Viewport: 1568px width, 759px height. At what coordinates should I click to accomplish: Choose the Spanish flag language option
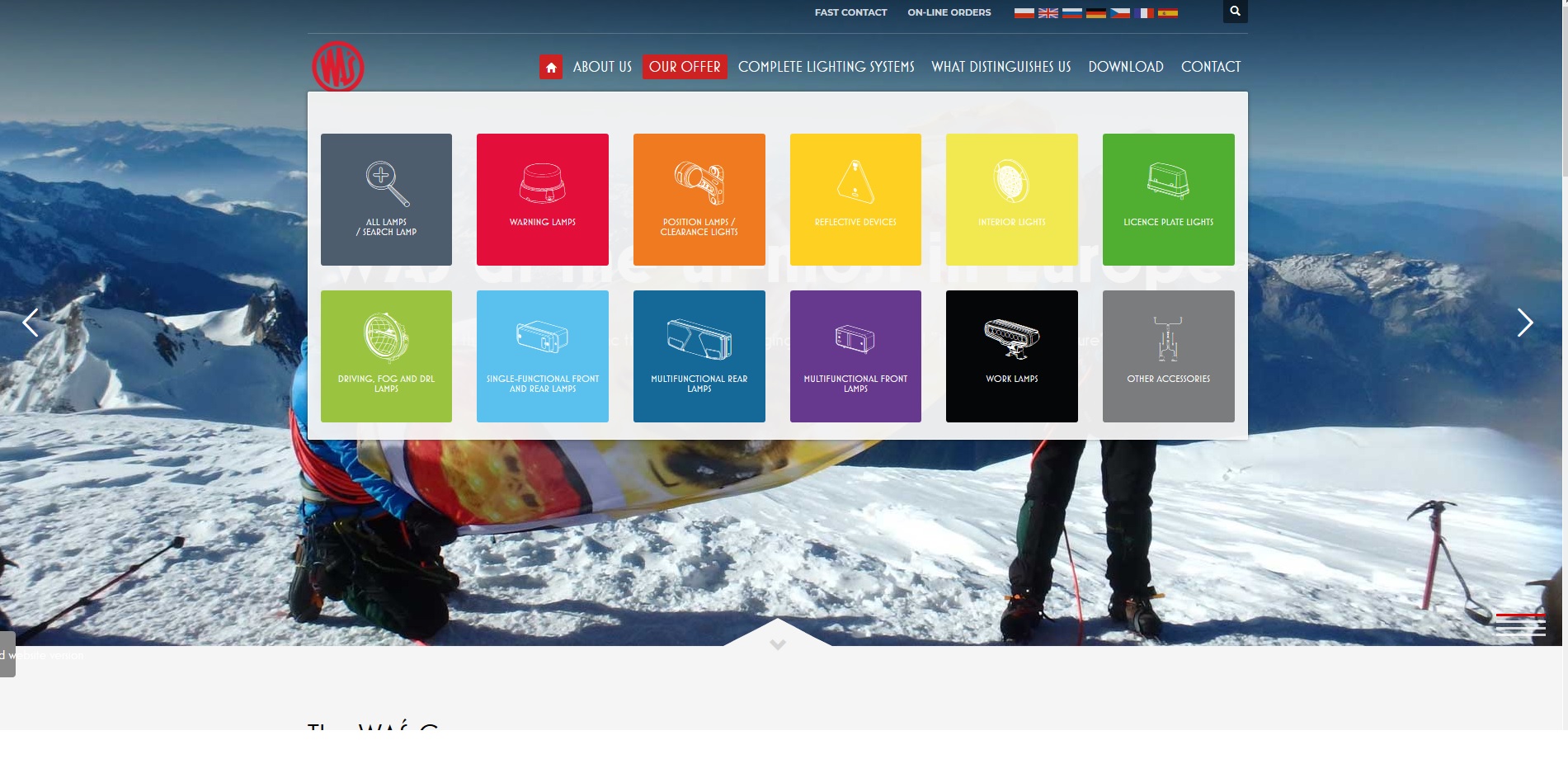click(x=1167, y=13)
